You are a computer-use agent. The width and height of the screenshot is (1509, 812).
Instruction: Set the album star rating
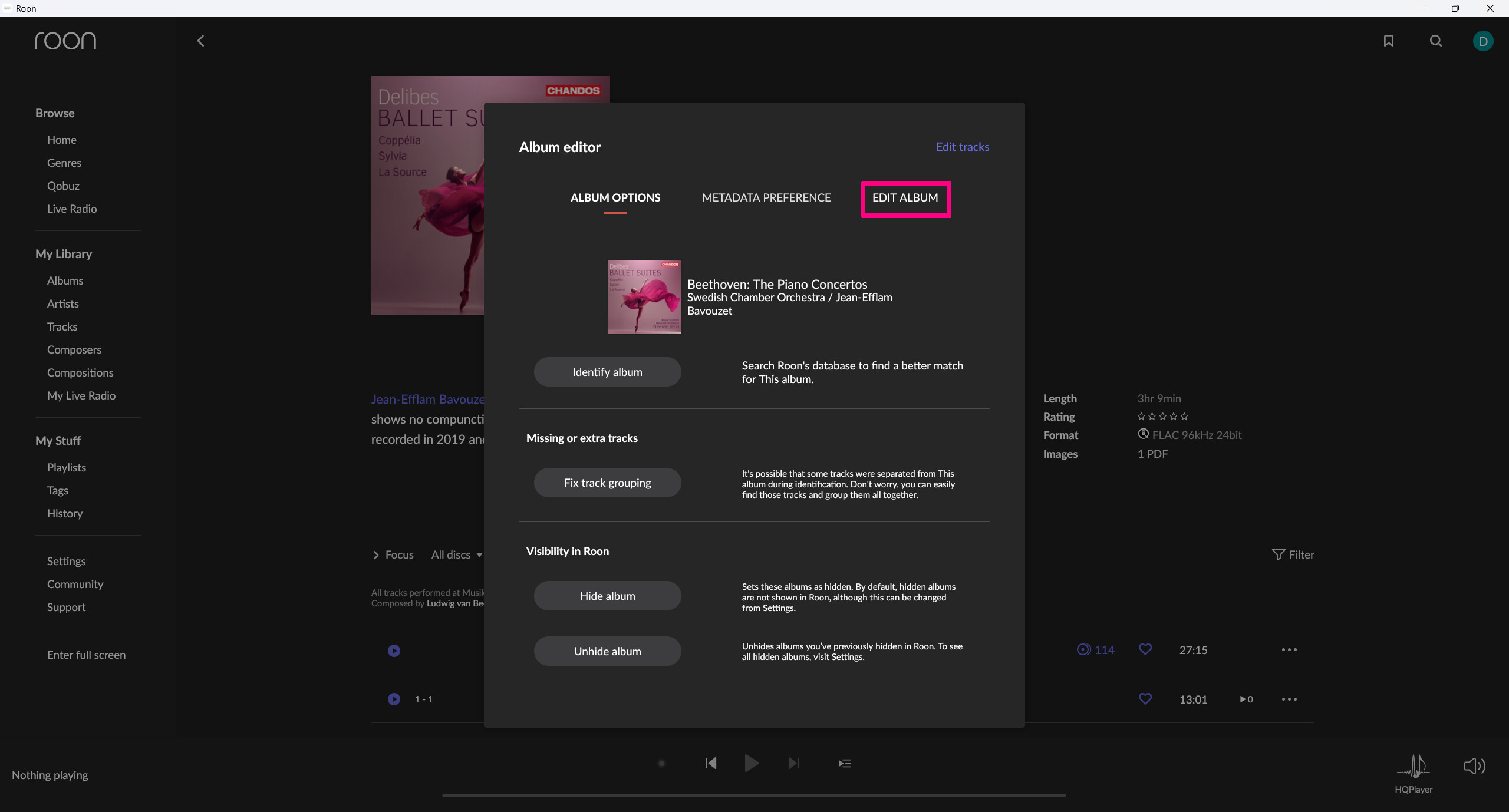pyautogui.click(x=1162, y=417)
